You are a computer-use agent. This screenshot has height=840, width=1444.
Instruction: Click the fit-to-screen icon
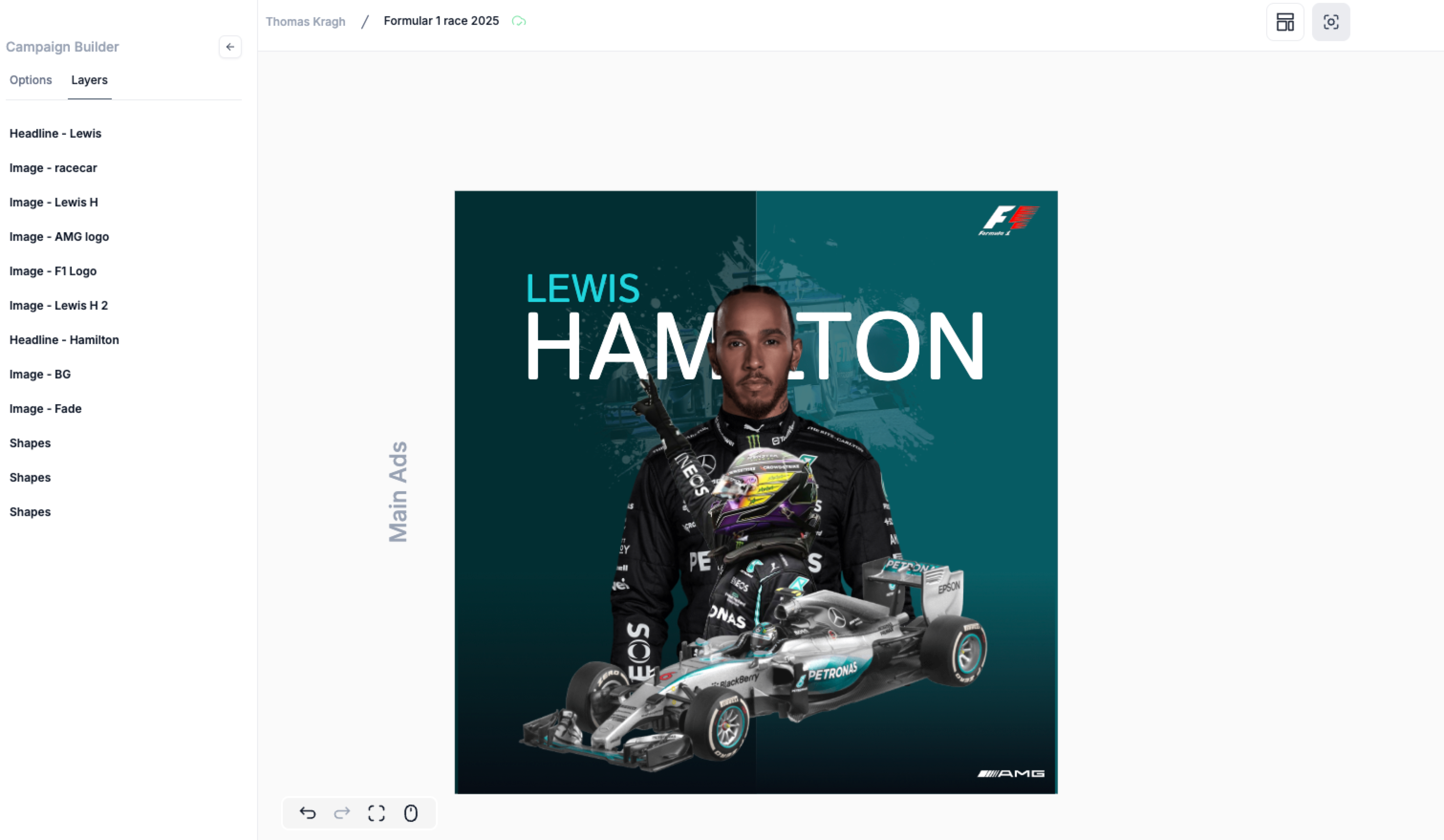[x=377, y=813]
